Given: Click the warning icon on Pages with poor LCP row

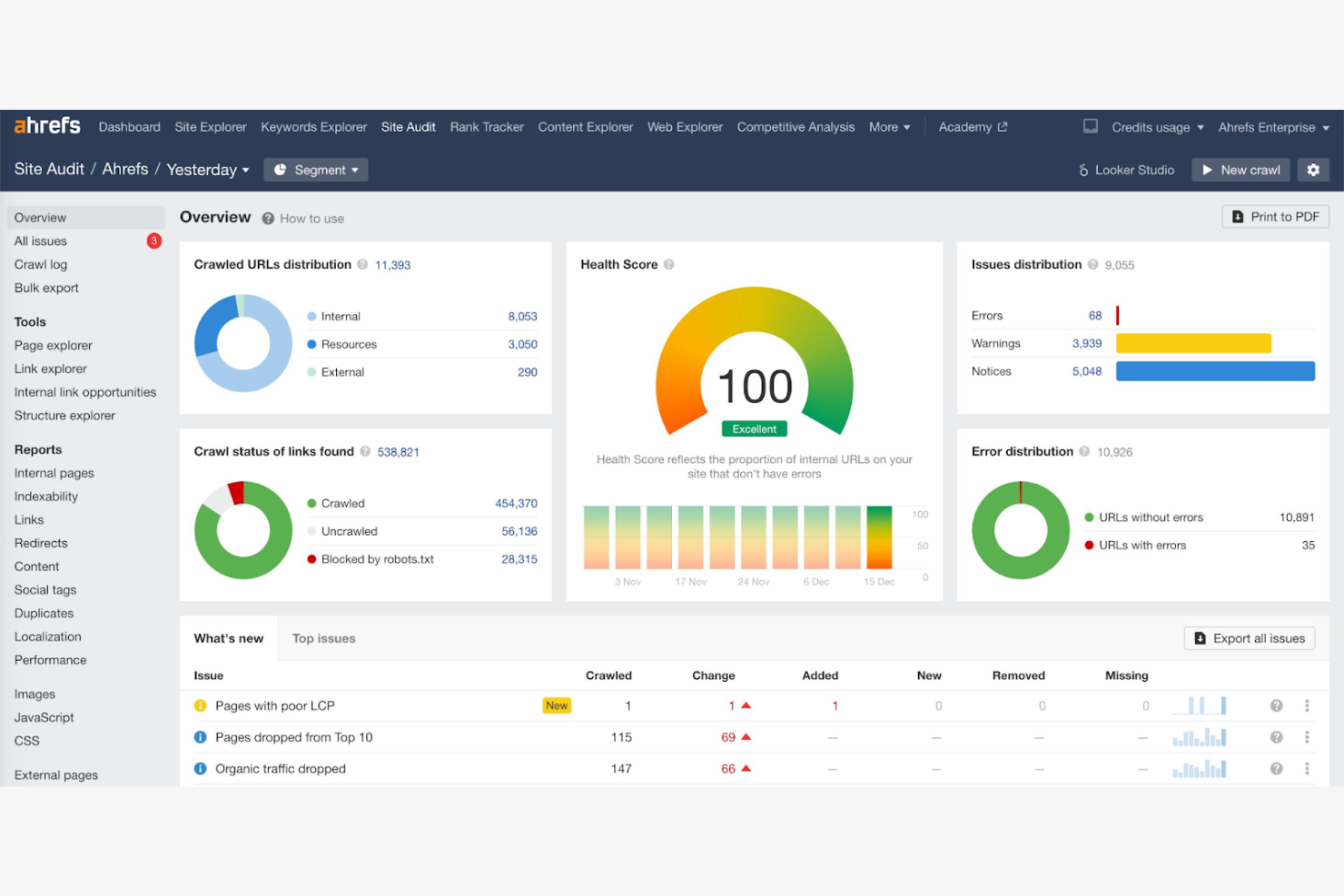Looking at the screenshot, I should 200,705.
